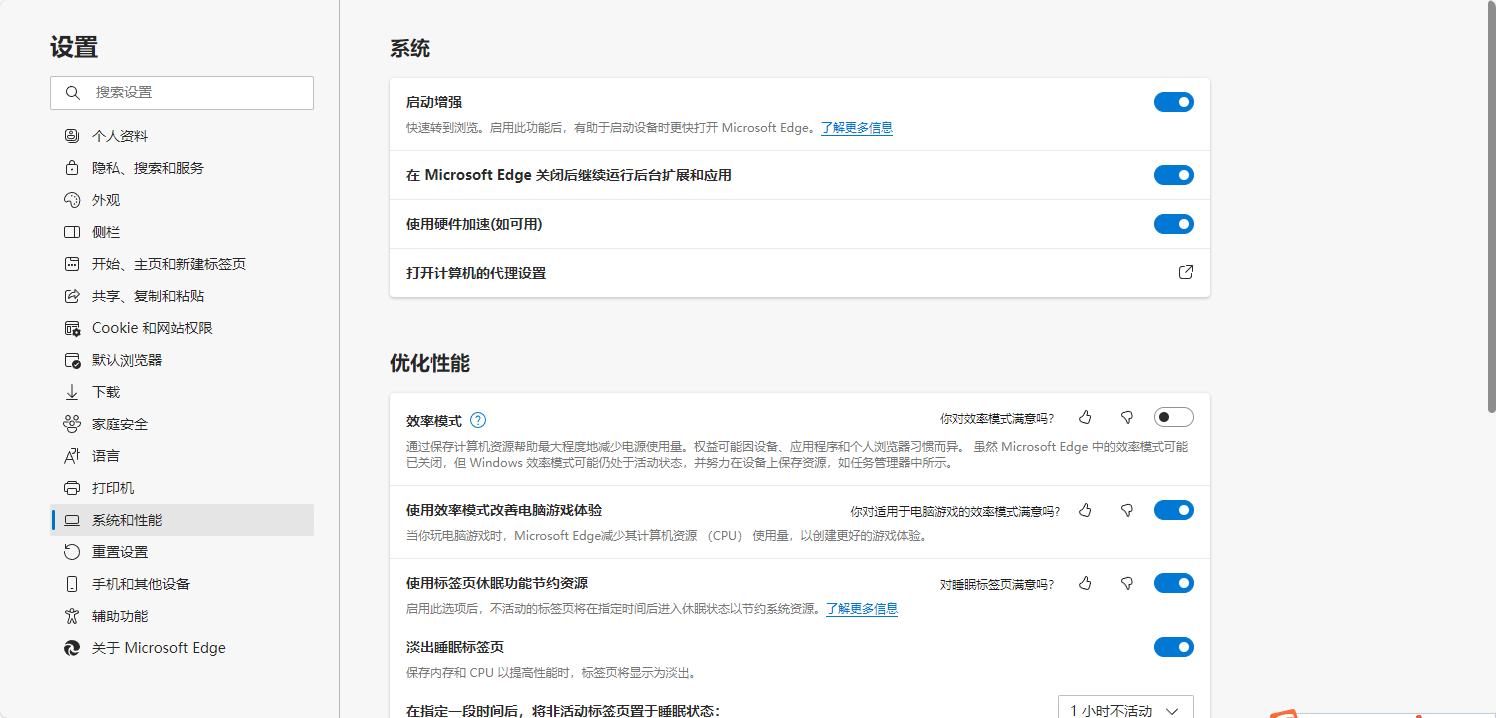The width and height of the screenshot is (1496, 718).
Task: Select the 打印机 printer icon
Action: click(69, 487)
